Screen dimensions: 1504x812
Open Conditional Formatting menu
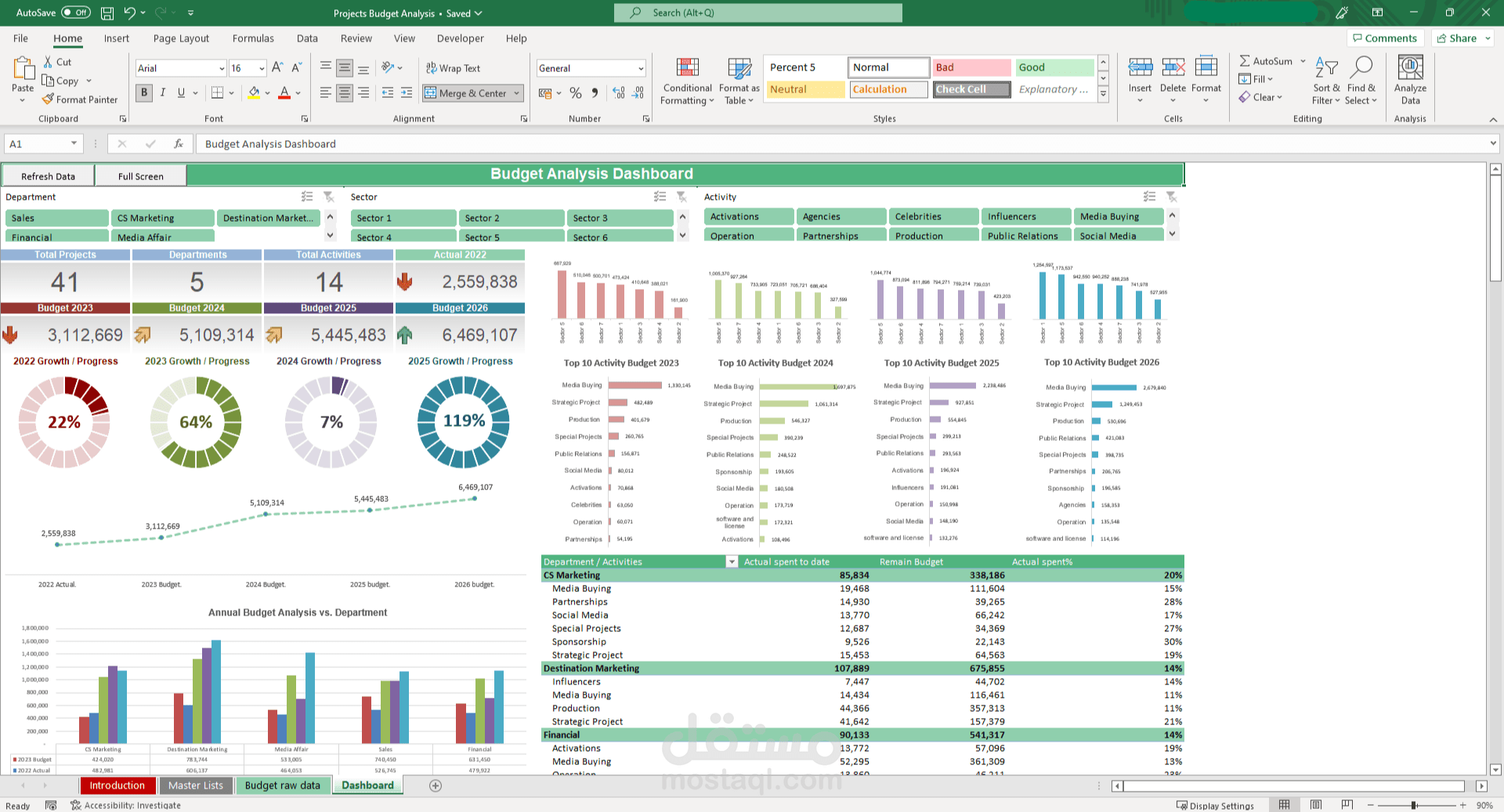tap(687, 81)
